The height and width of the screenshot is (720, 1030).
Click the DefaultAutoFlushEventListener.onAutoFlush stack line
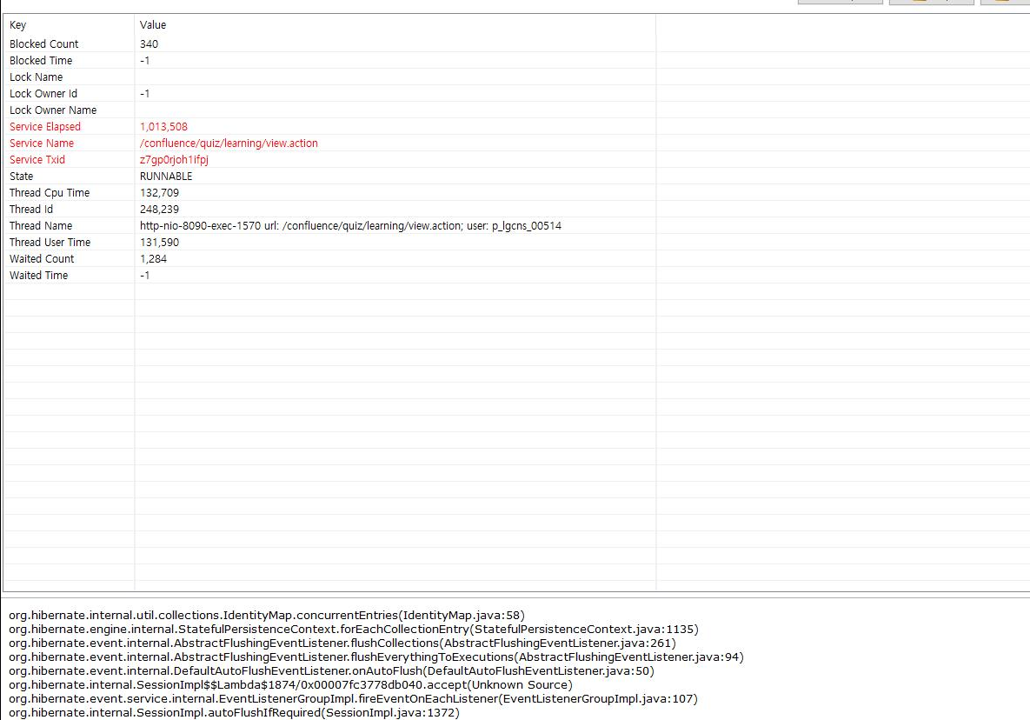(332, 671)
